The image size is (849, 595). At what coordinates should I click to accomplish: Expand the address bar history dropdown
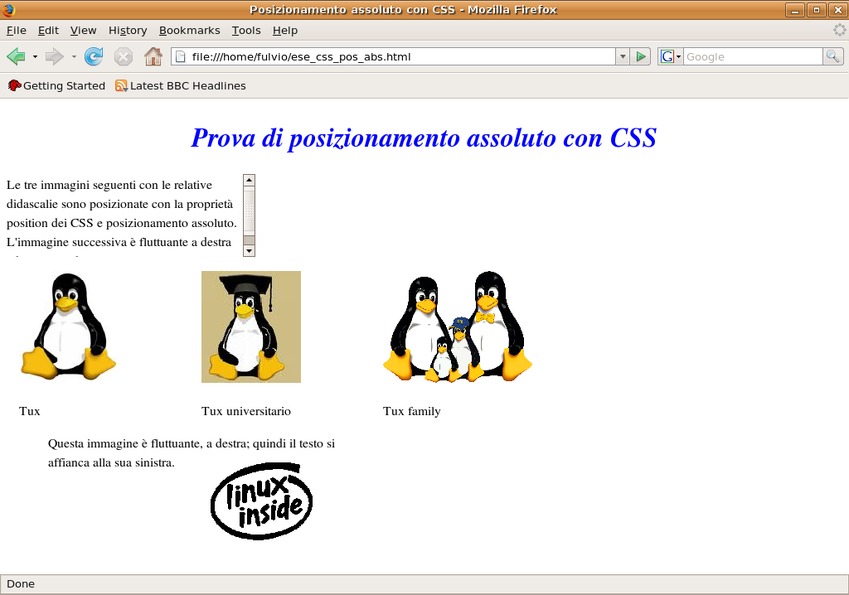[623, 56]
